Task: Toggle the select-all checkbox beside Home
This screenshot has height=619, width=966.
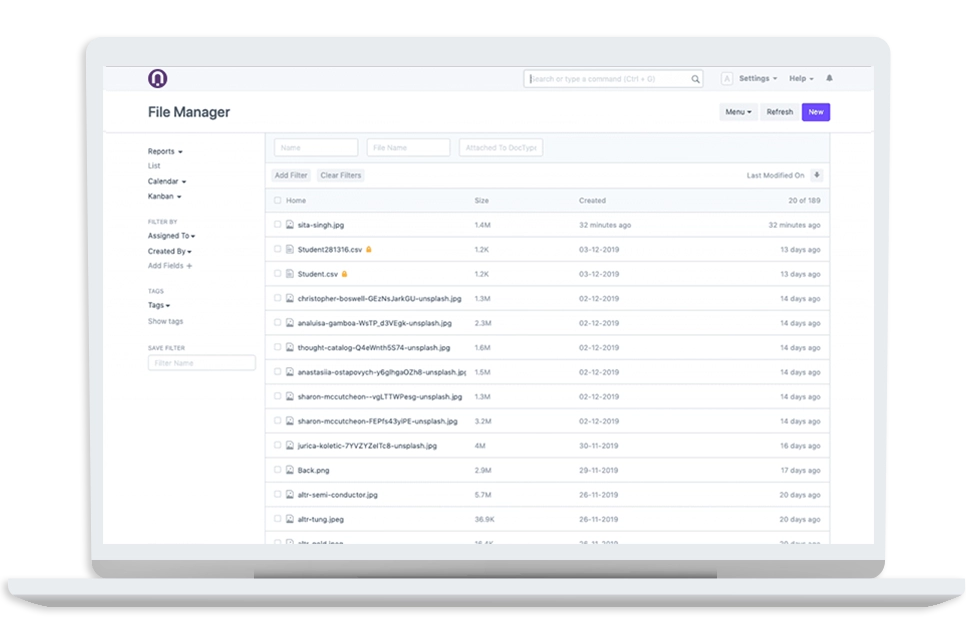Action: (x=278, y=201)
